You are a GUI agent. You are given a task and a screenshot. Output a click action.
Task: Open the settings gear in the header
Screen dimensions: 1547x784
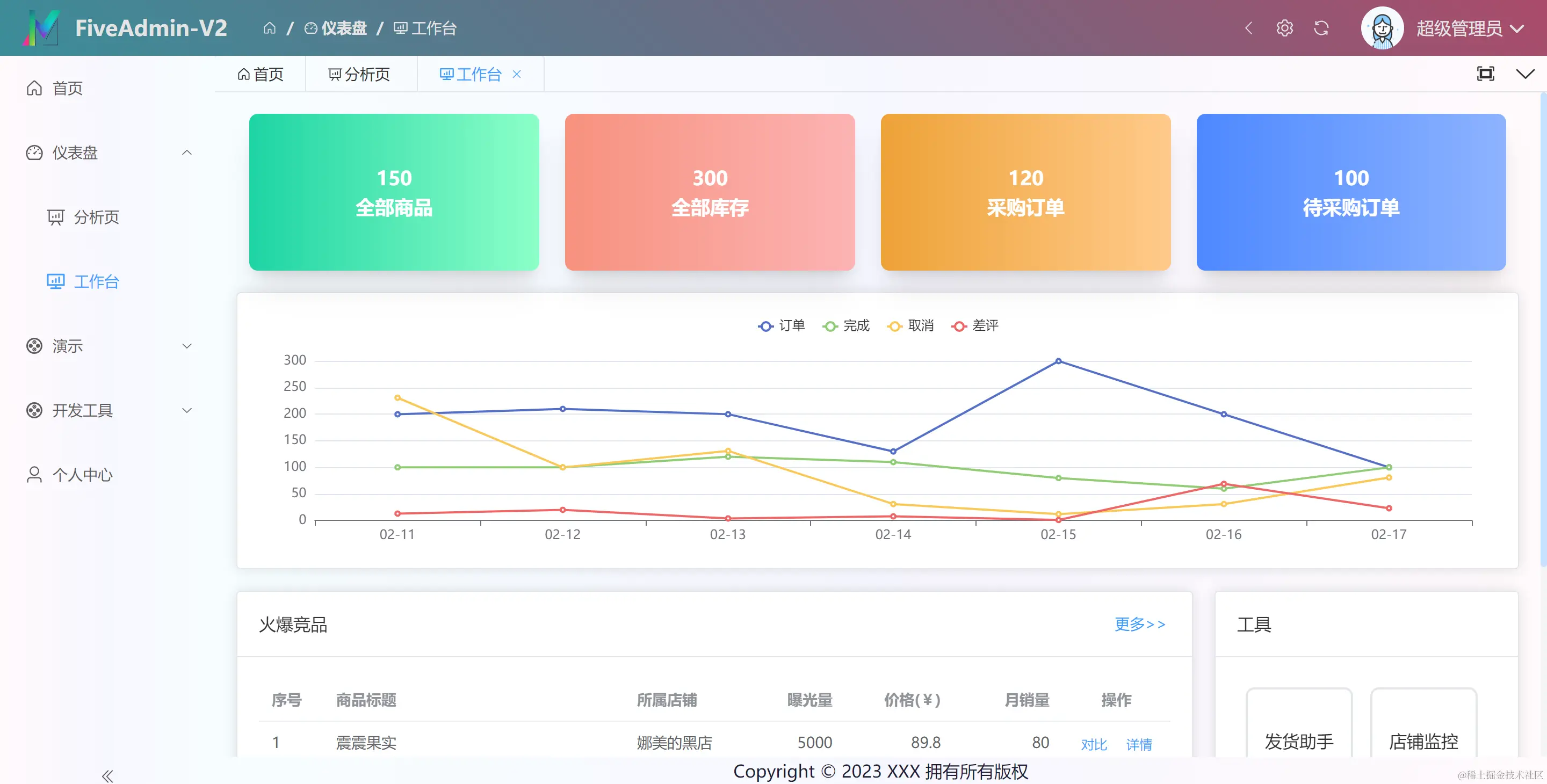1285,27
